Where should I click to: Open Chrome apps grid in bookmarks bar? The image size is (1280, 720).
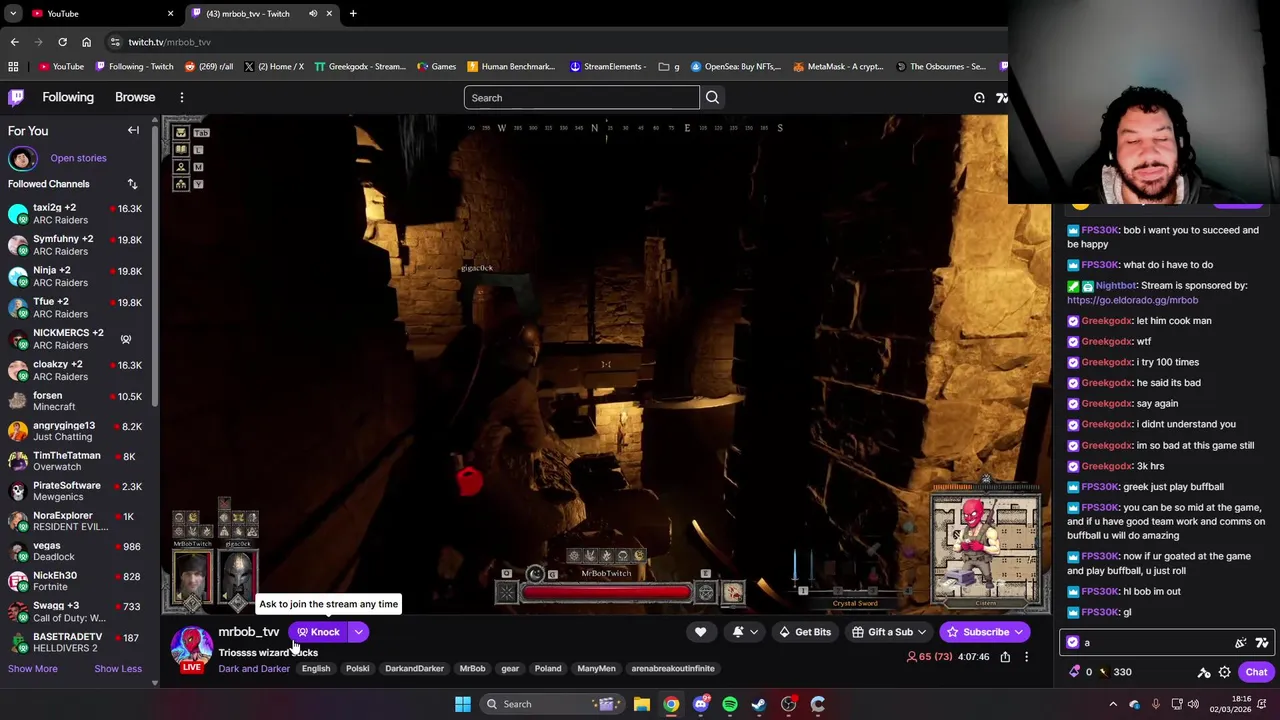point(13,67)
